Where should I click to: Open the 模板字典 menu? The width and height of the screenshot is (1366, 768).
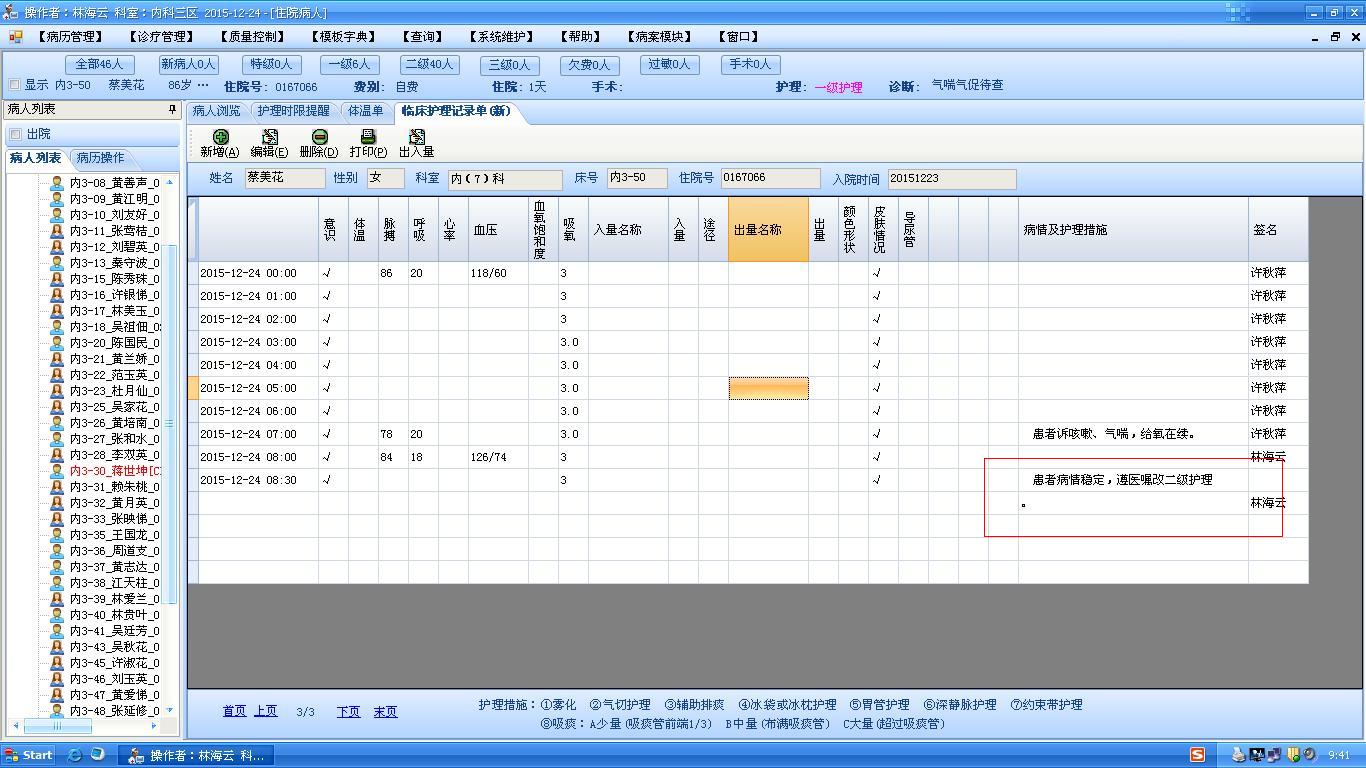(343, 37)
